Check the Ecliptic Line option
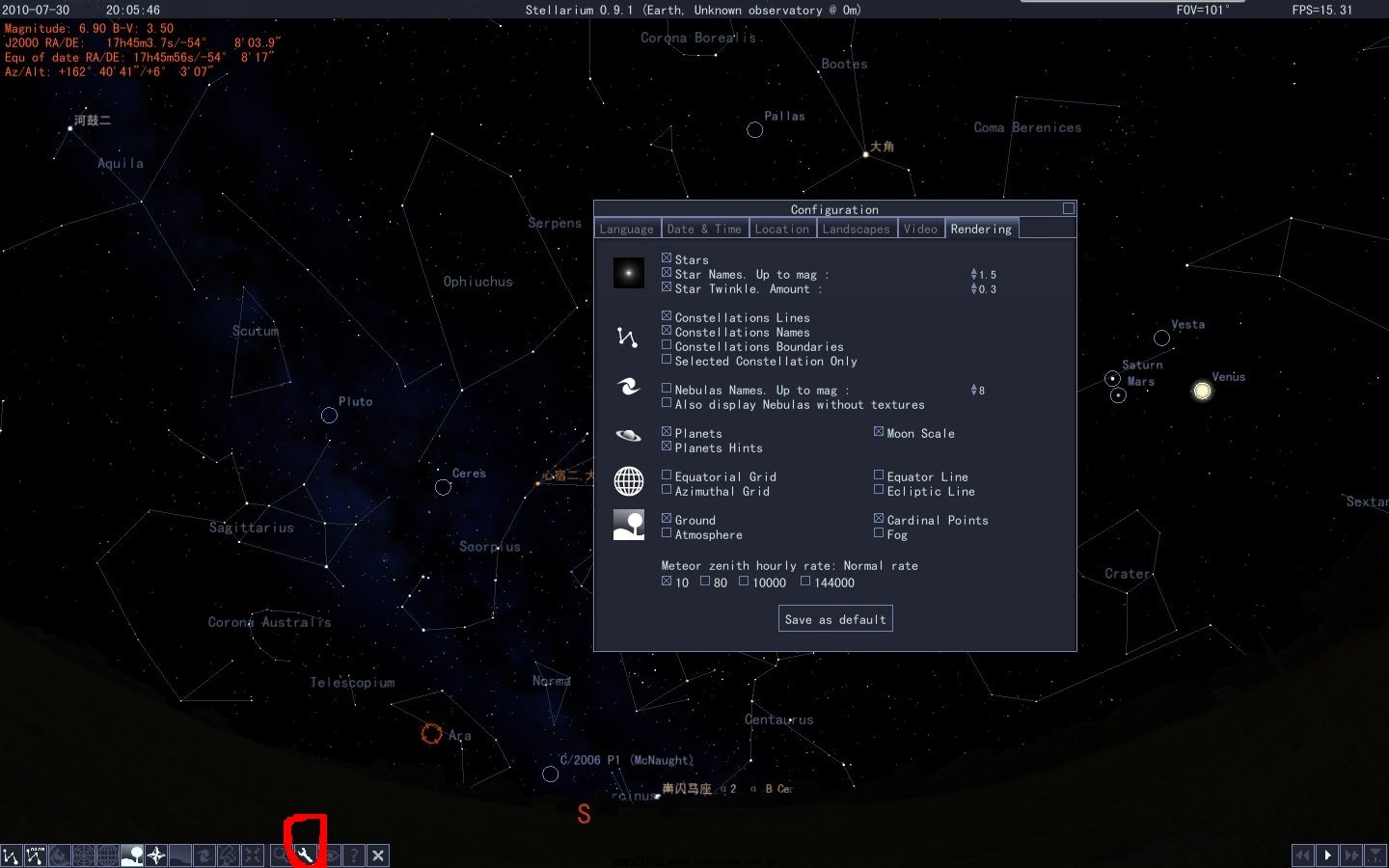This screenshot has width=1389, height=868. [x=879, y=490]
